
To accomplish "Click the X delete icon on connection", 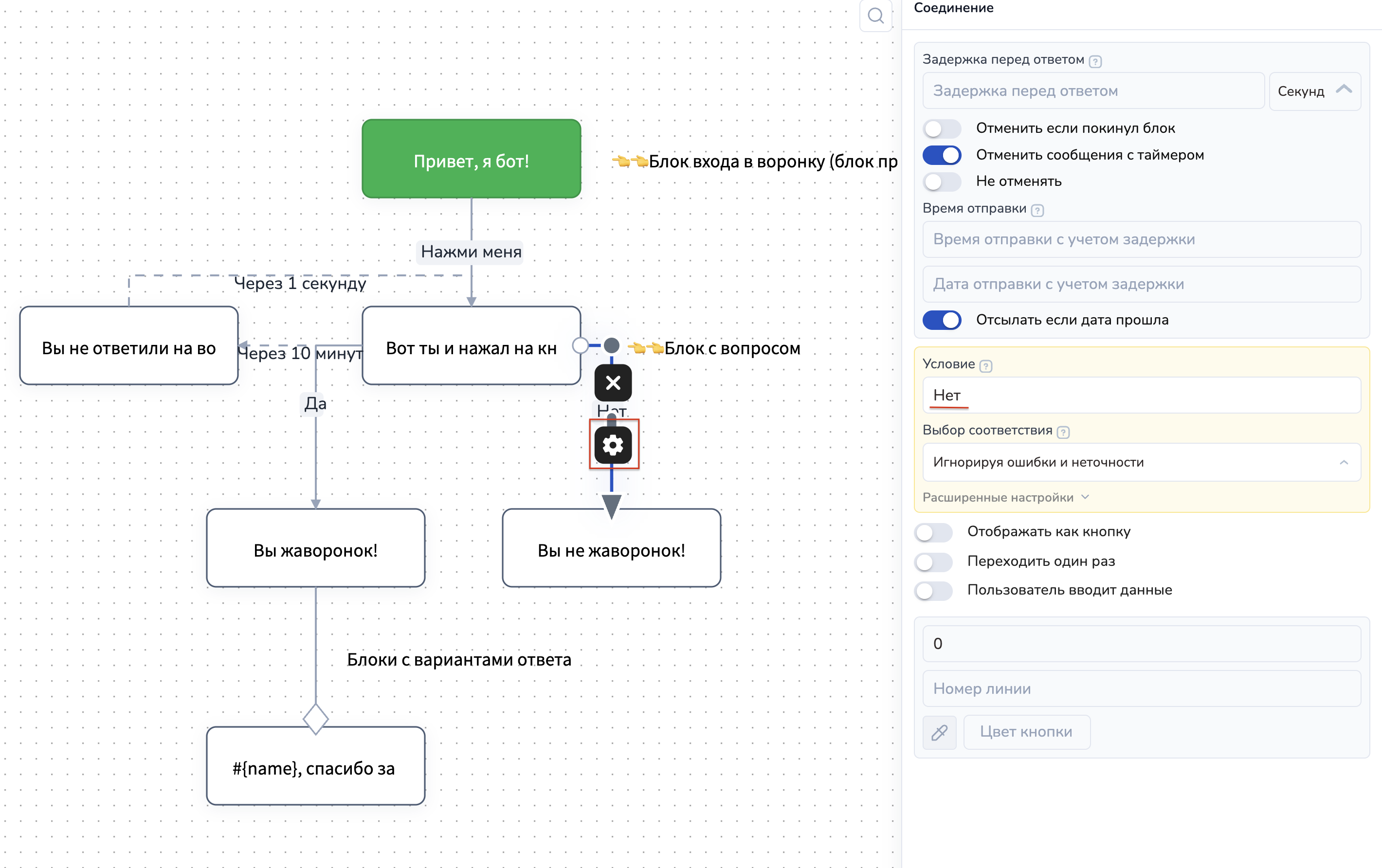I will pyautogui.click(x=613, y=382).
